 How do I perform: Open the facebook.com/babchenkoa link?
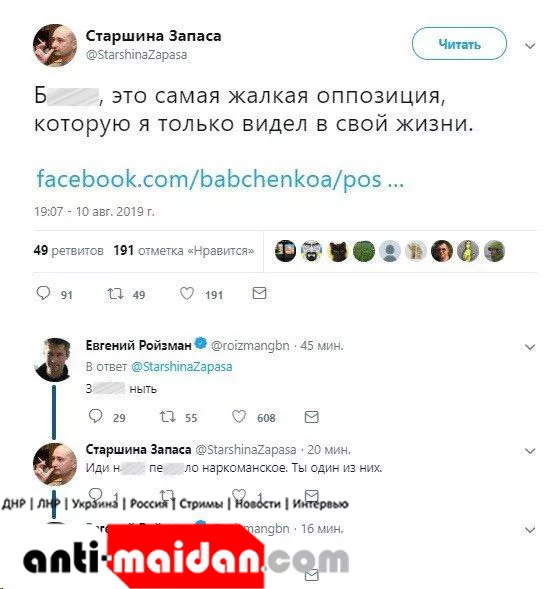[x=220, y=179]
